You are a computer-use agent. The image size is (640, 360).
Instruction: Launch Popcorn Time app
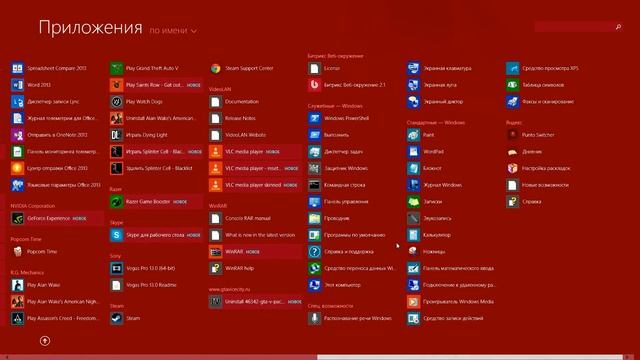[x=34, y=251]
